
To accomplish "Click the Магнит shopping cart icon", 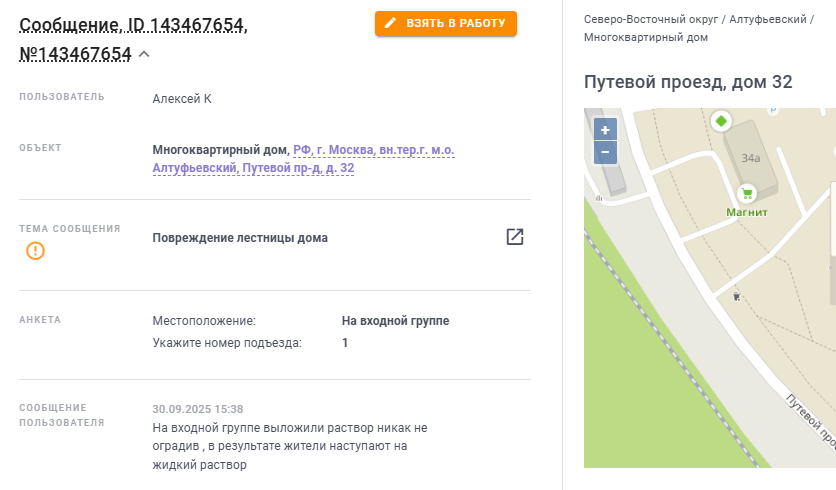I will pos(745,193).
